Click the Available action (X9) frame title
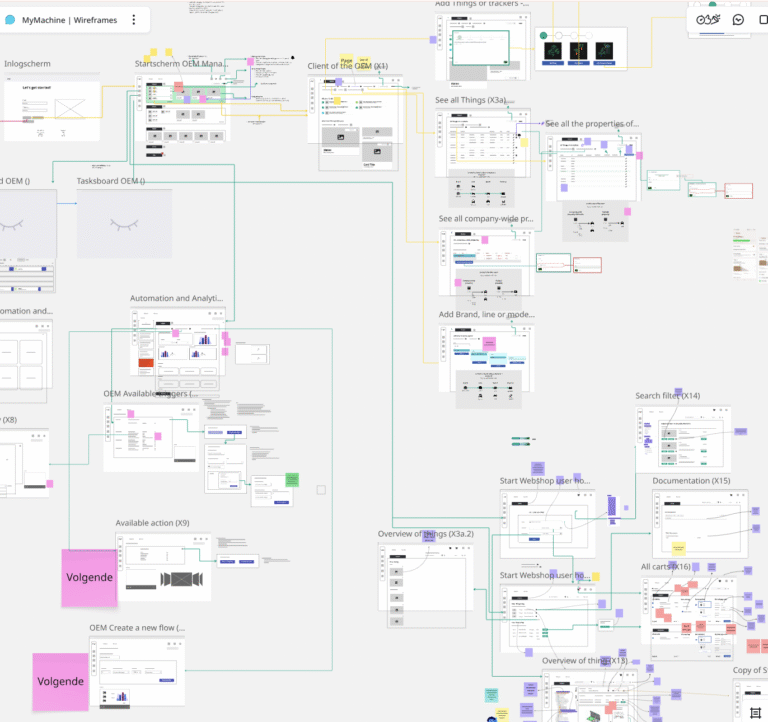Viewport: 768px width, 722px height. pyautogui.click(x=152, y=523)
